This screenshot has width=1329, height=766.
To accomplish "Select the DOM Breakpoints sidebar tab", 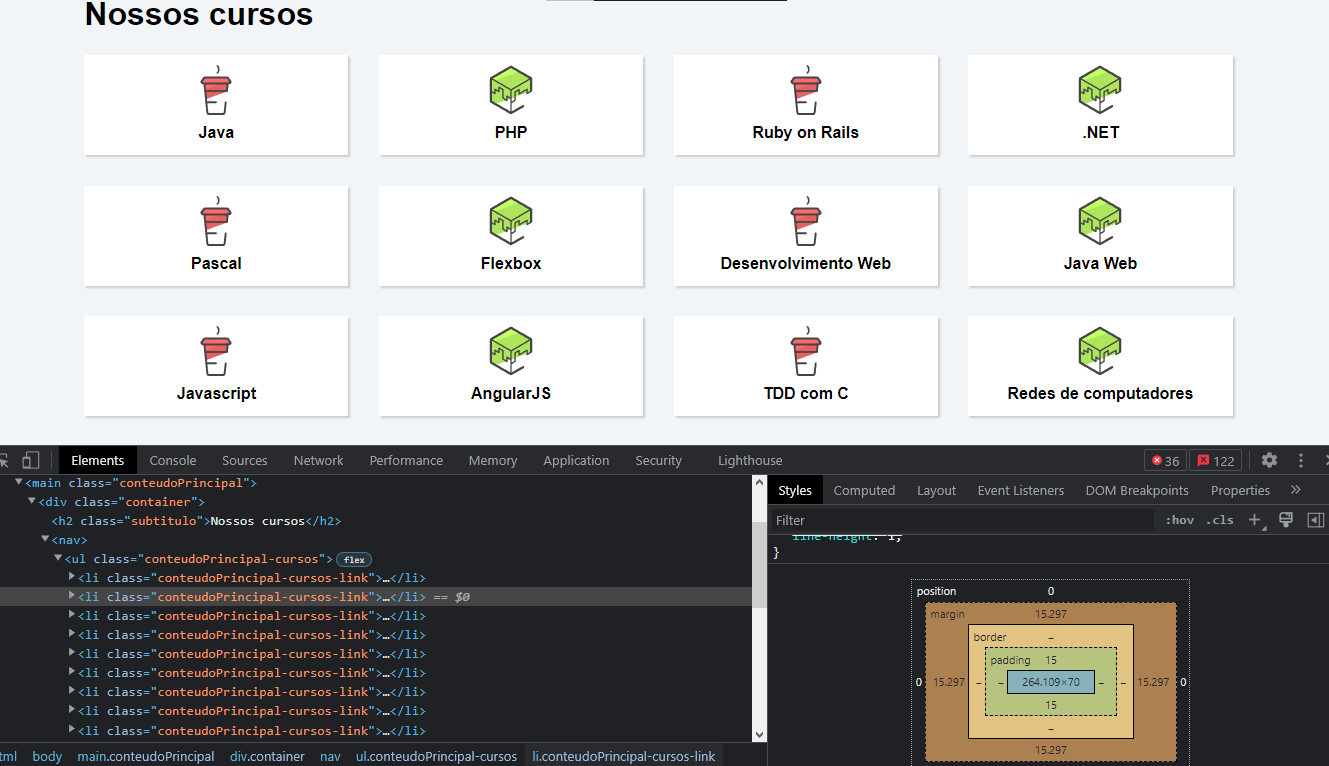I will (x=1137, y=490).
